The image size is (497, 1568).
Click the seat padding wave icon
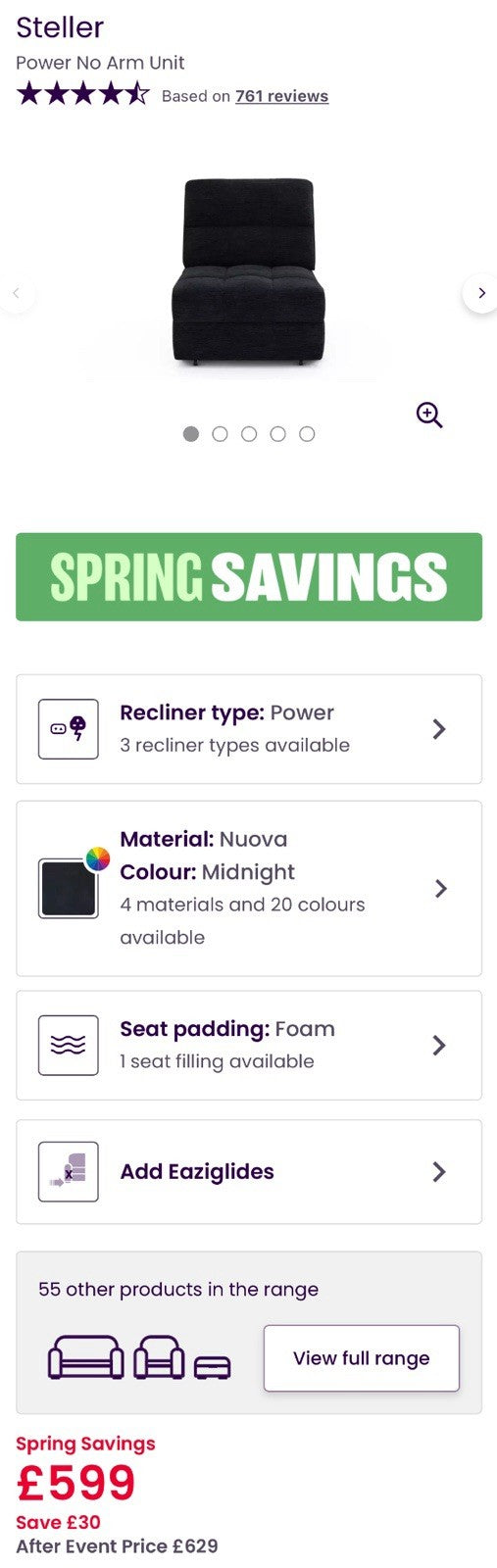(x=69, y=1046)
